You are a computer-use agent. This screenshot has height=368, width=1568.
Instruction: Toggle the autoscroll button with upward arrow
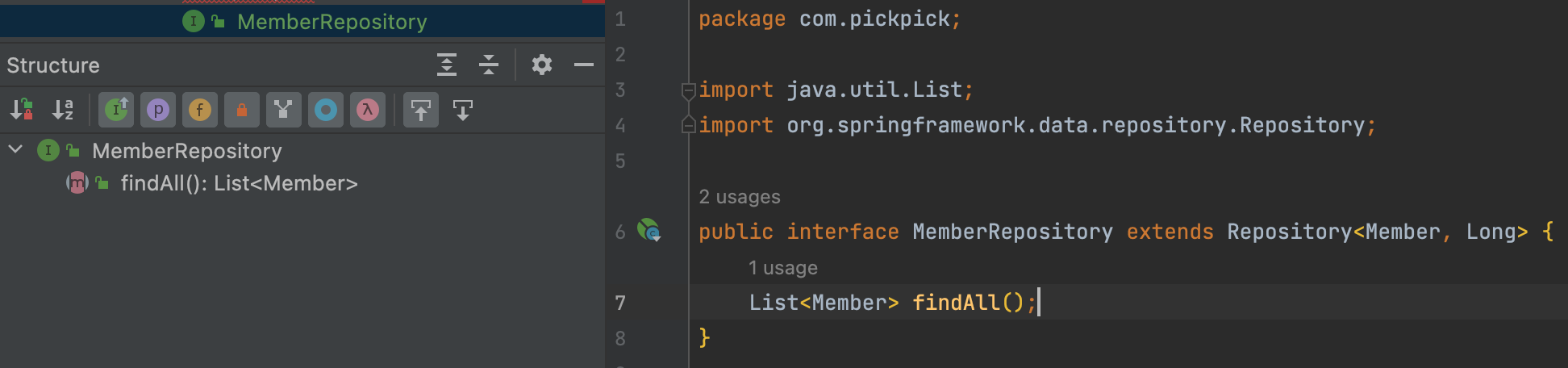click(x=421, y=109)
